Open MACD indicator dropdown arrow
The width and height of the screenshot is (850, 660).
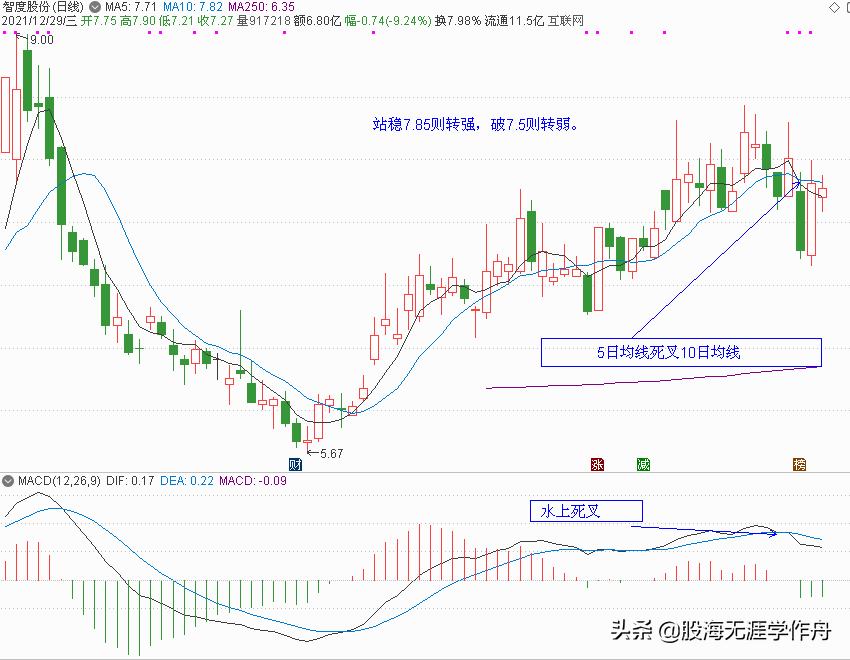(x=8, y=481)
